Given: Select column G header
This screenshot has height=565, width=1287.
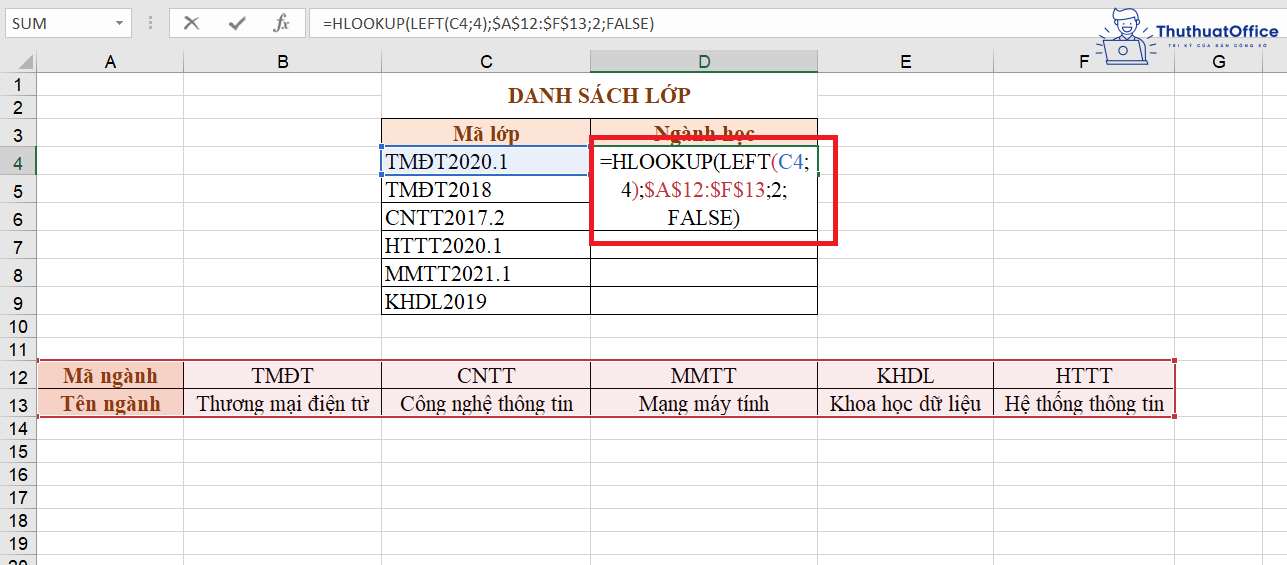Looking at the screenshot, I should point(1218,62).
